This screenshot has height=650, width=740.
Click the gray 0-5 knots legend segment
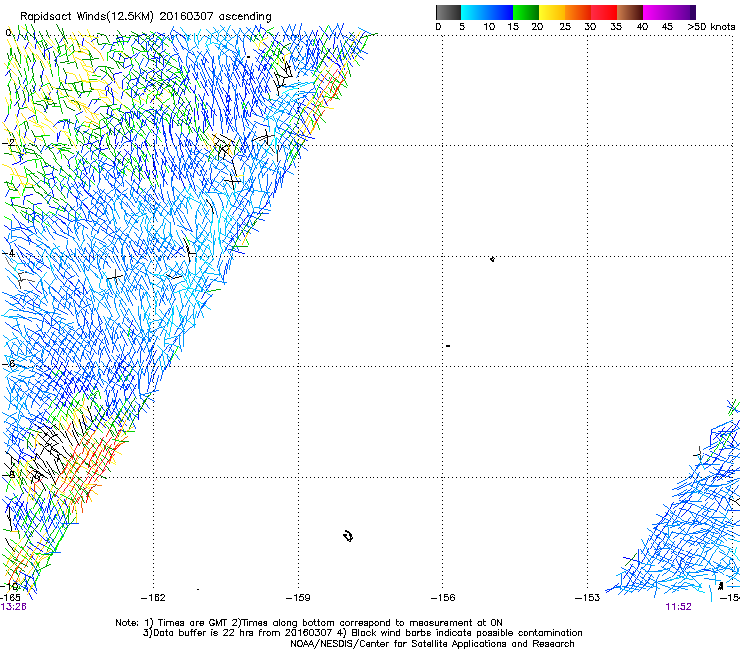coord(448,12)
